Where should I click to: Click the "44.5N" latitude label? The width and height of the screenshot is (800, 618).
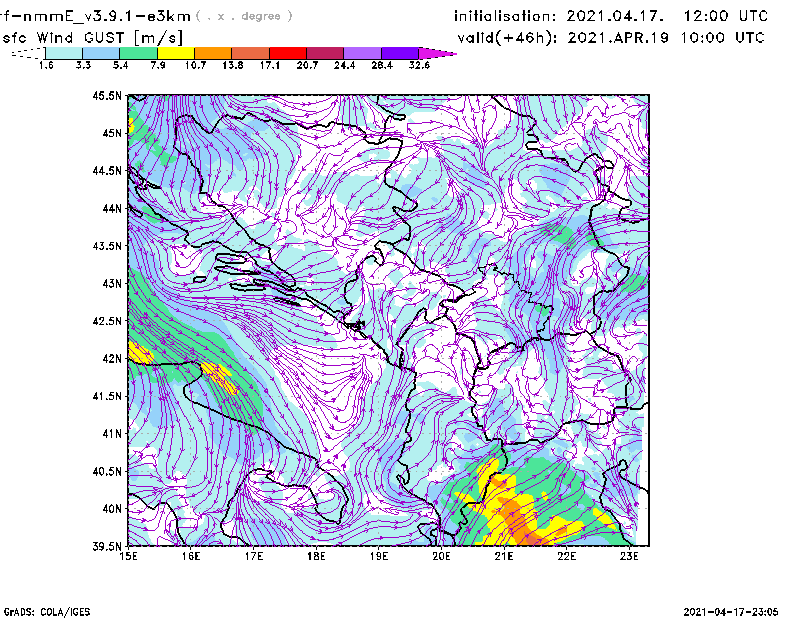click(x=107, y=170)
